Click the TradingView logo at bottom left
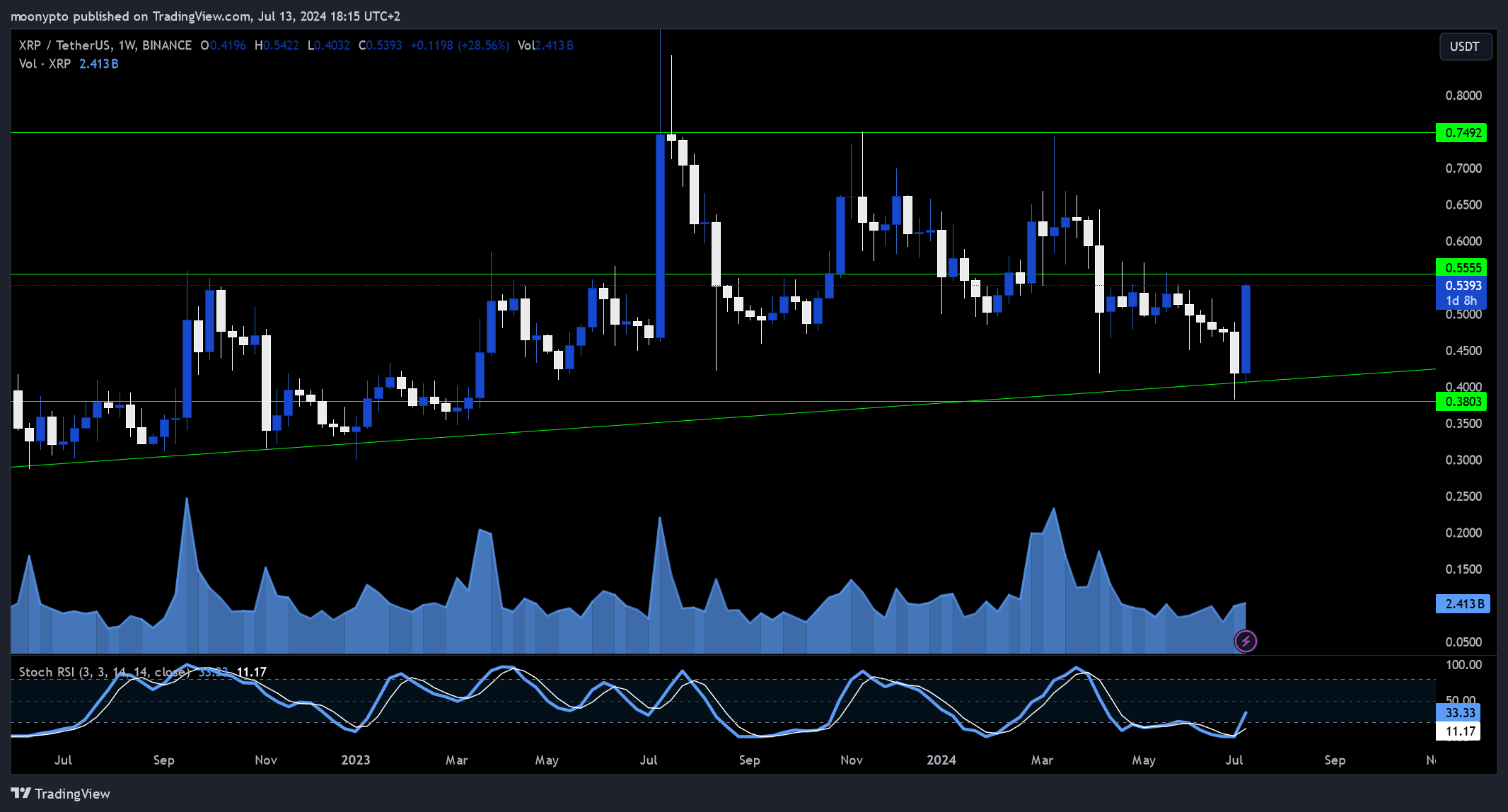The height and width of the screenshot is (812, 1508). 61,794
